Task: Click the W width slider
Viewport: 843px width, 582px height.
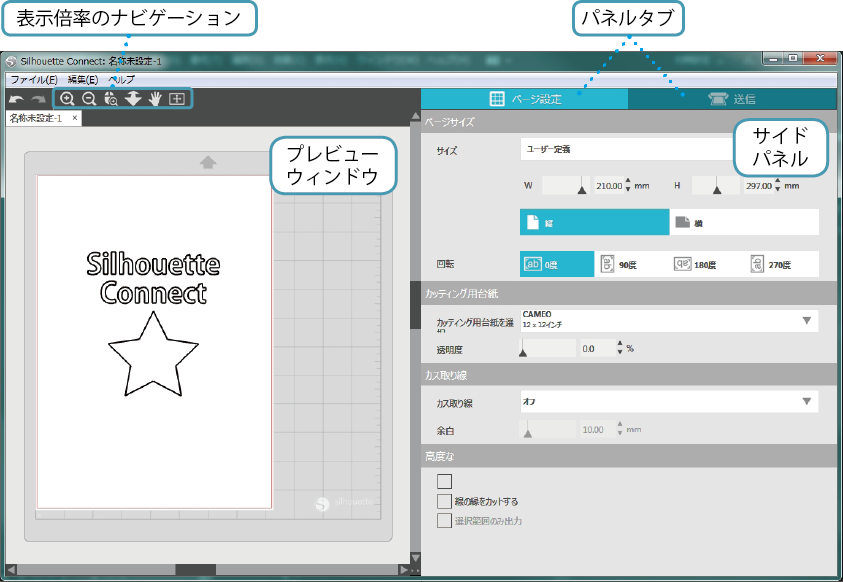Action: point(566,186)
